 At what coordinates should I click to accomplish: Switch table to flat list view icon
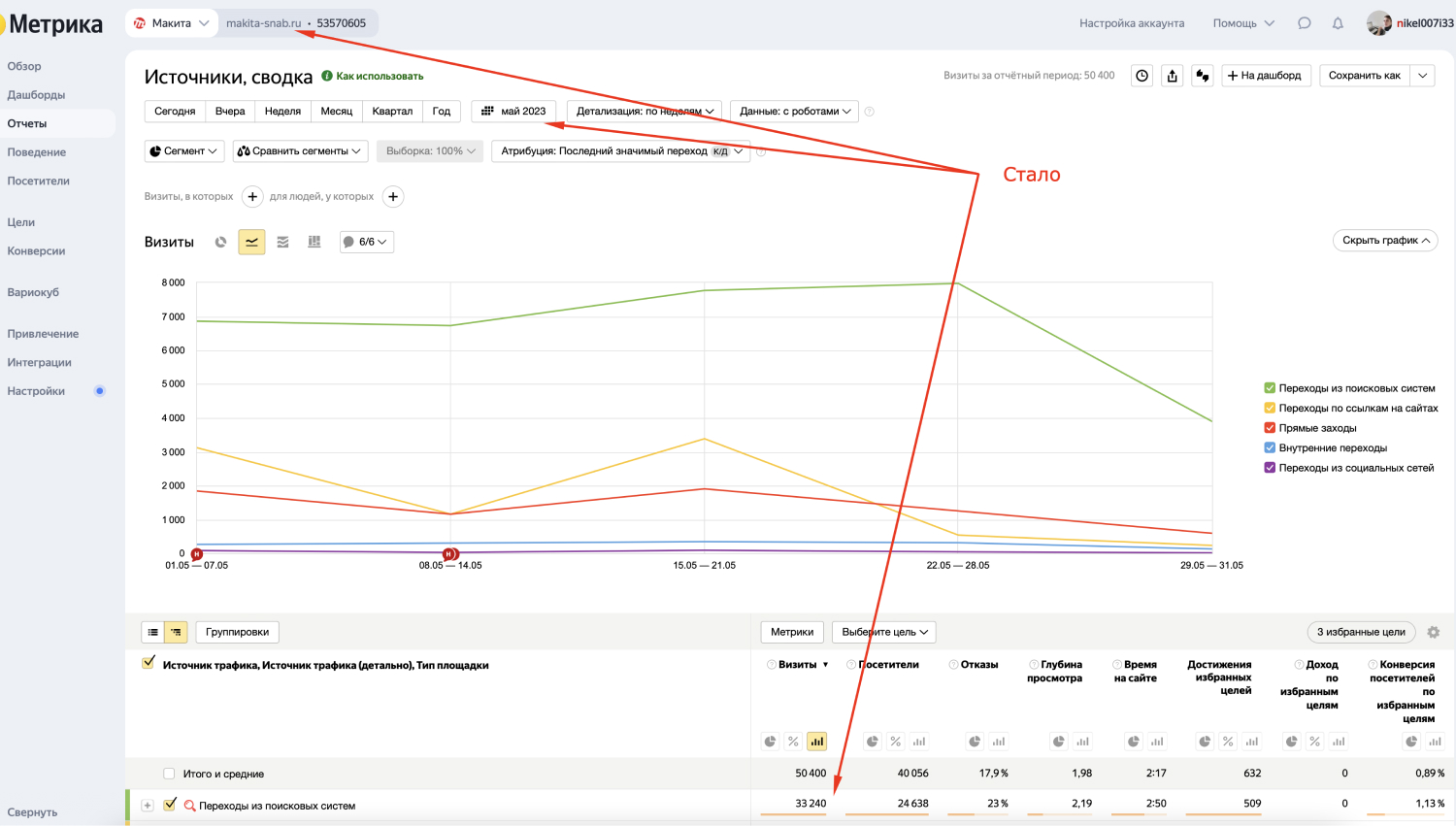tap(153, 632)
